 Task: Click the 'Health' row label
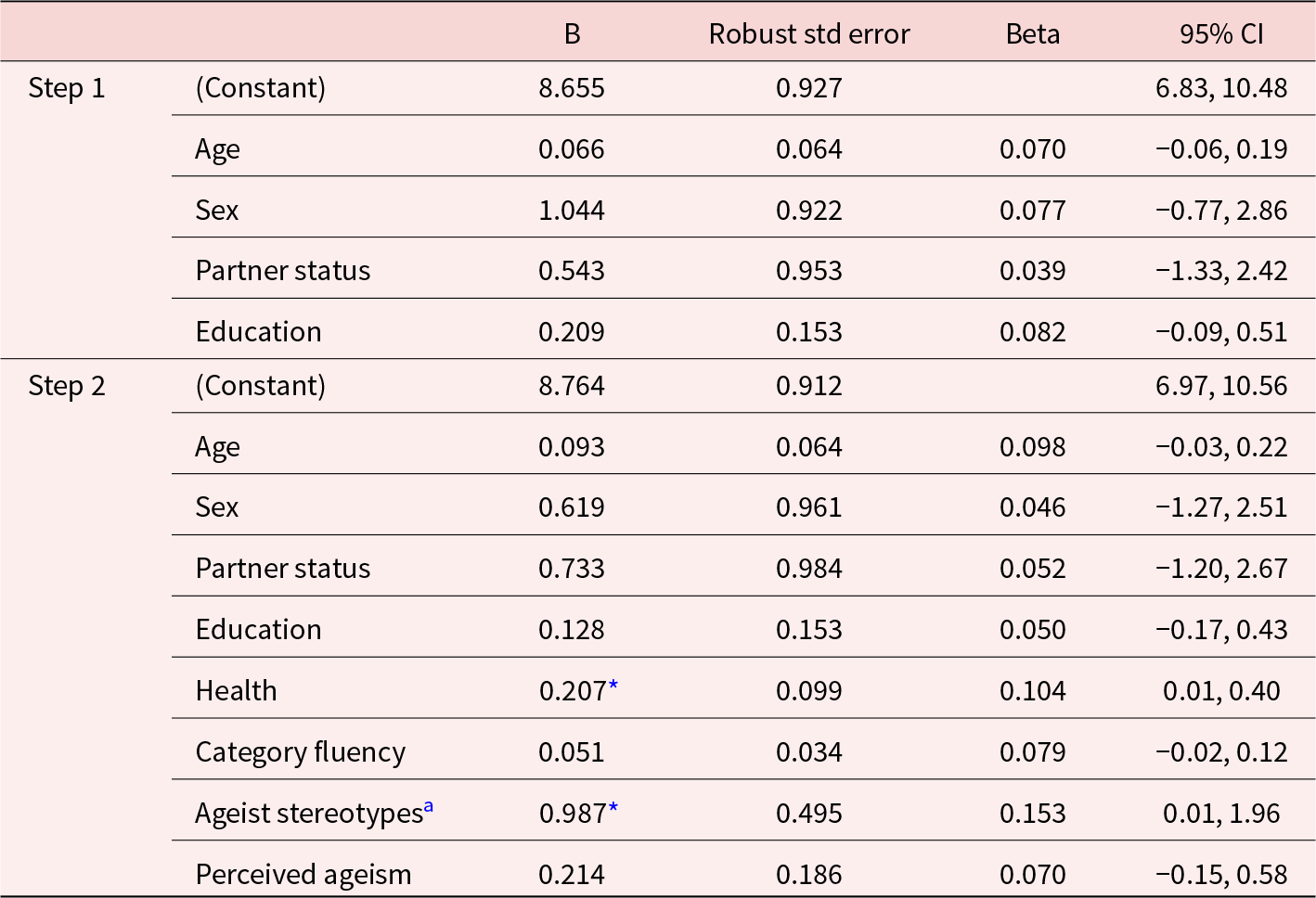click(x=236, y=691)
